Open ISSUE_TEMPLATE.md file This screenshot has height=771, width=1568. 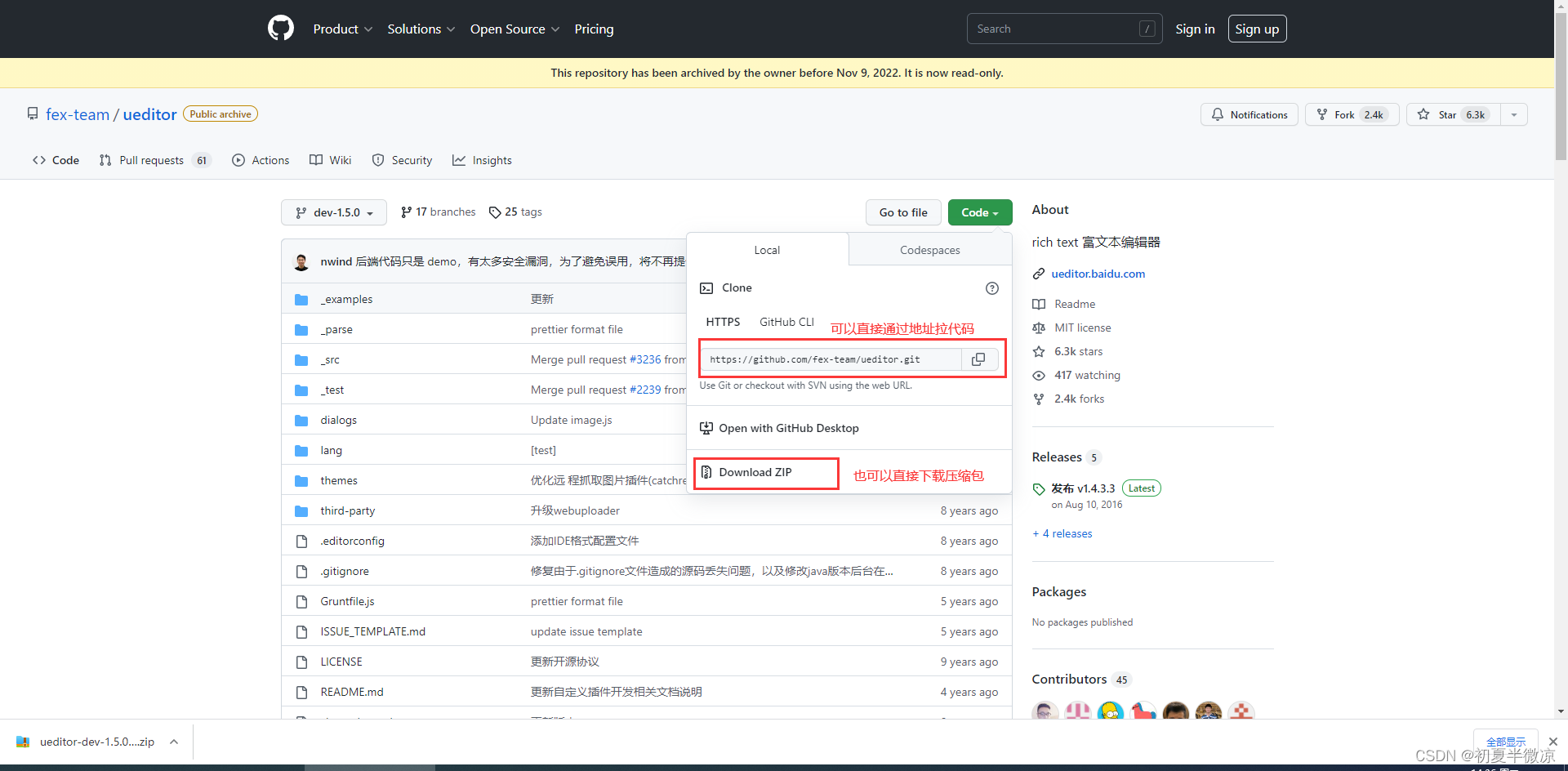coord(373,631)
